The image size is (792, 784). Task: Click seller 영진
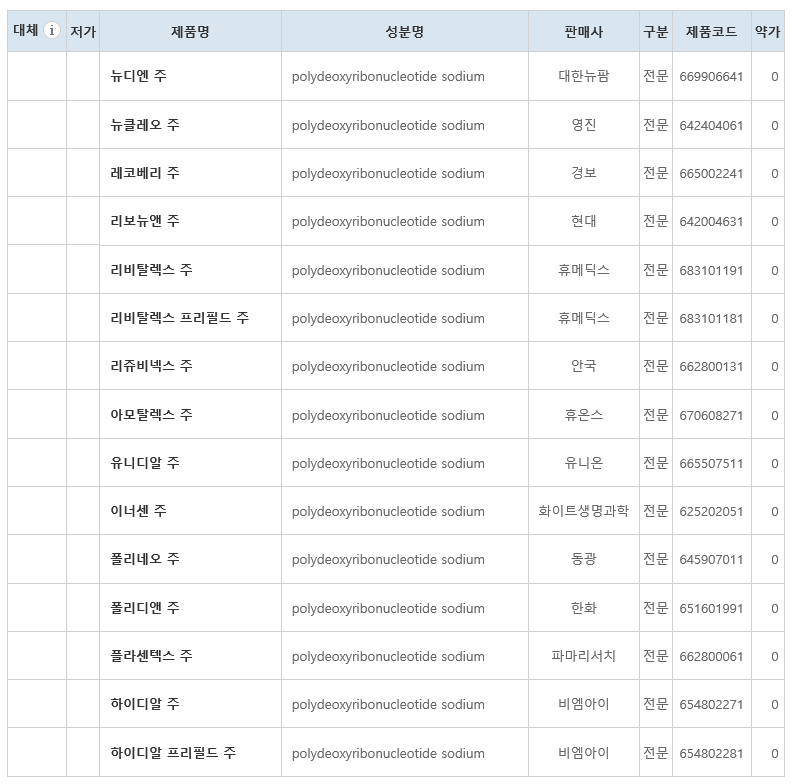click(583, 124)
